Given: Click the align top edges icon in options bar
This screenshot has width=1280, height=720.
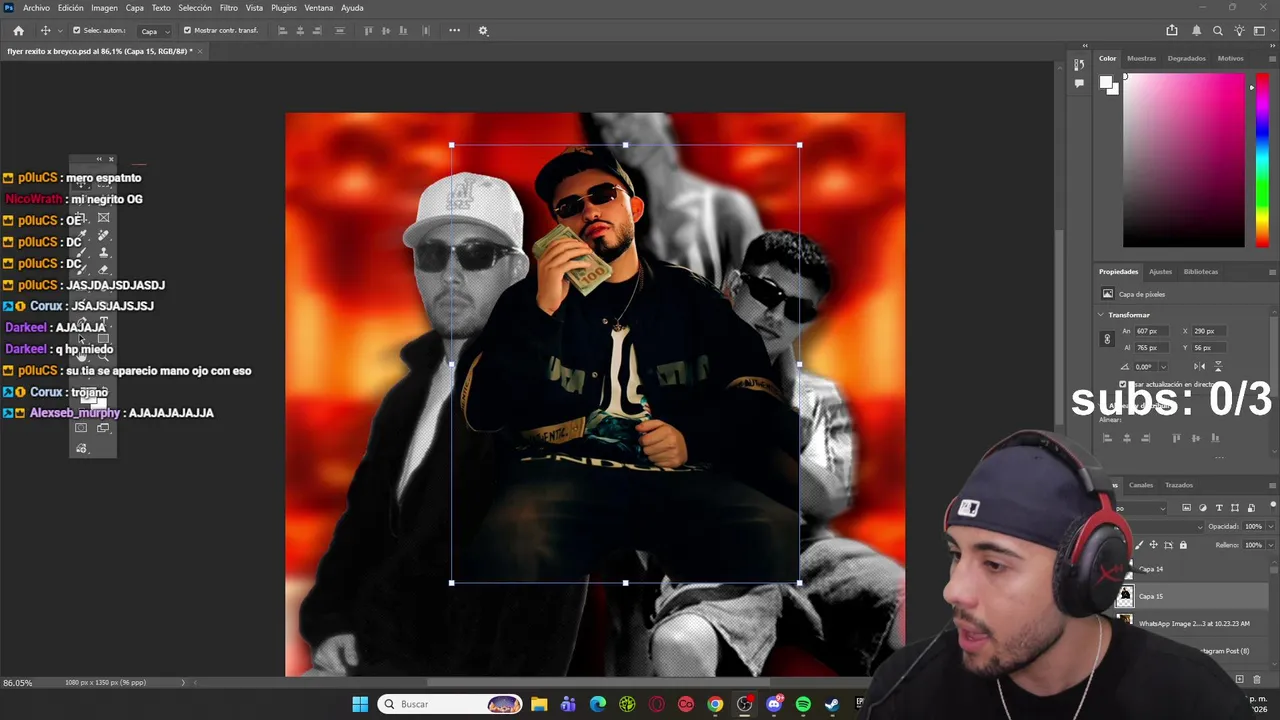Looking at the screenshot, I should click(368, 31).
